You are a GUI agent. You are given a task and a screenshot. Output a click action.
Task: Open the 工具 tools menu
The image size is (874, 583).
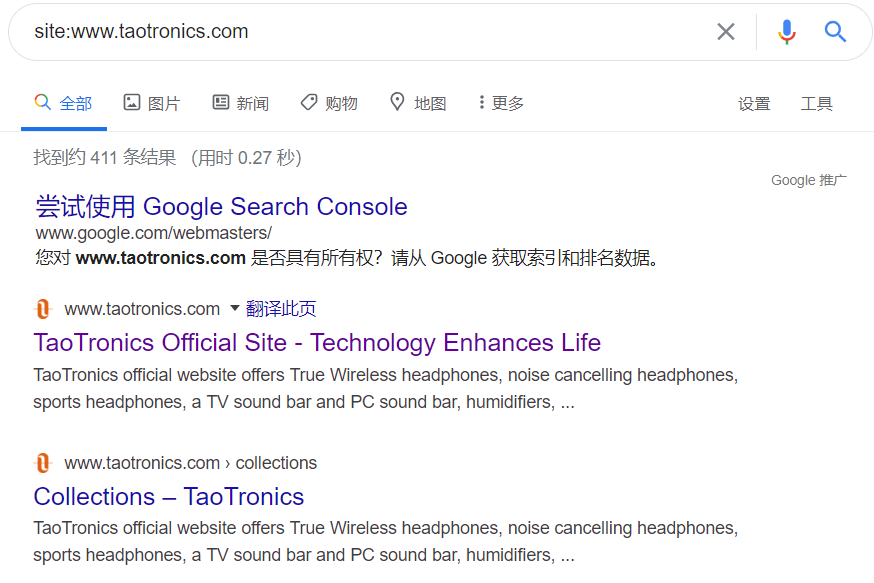817,104
